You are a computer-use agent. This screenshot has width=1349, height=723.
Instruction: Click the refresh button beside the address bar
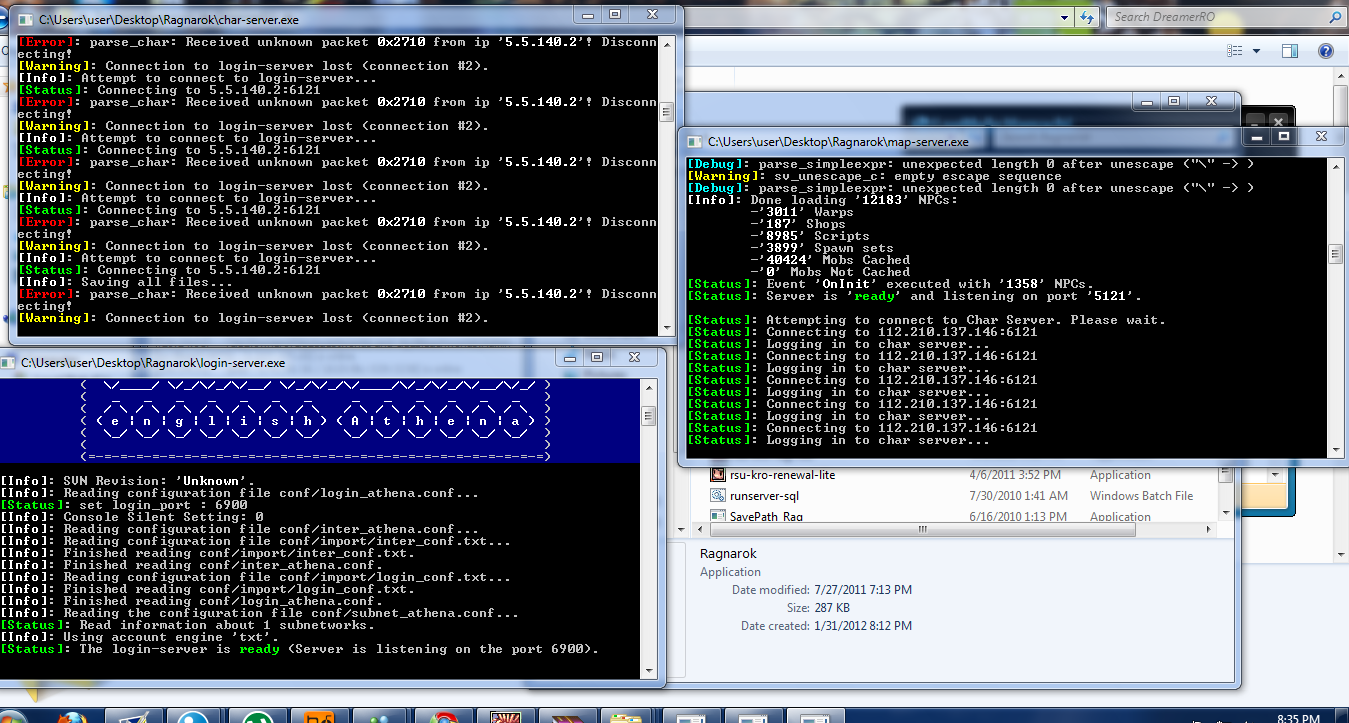(1088, 17)
